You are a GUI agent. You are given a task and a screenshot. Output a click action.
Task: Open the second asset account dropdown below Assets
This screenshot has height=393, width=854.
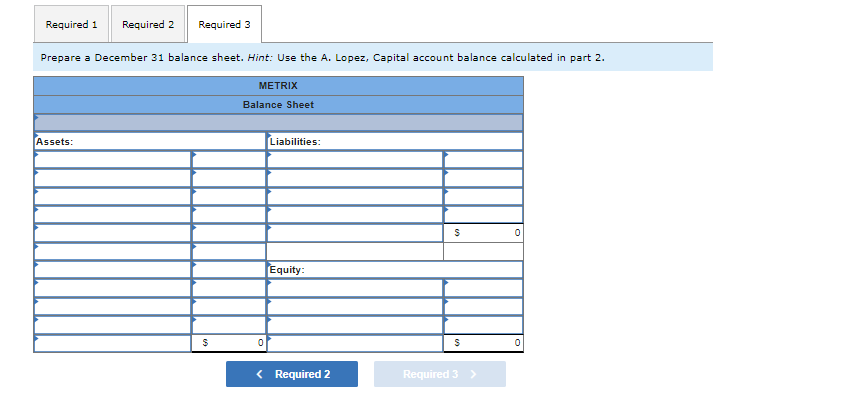(x=113, y=178)
